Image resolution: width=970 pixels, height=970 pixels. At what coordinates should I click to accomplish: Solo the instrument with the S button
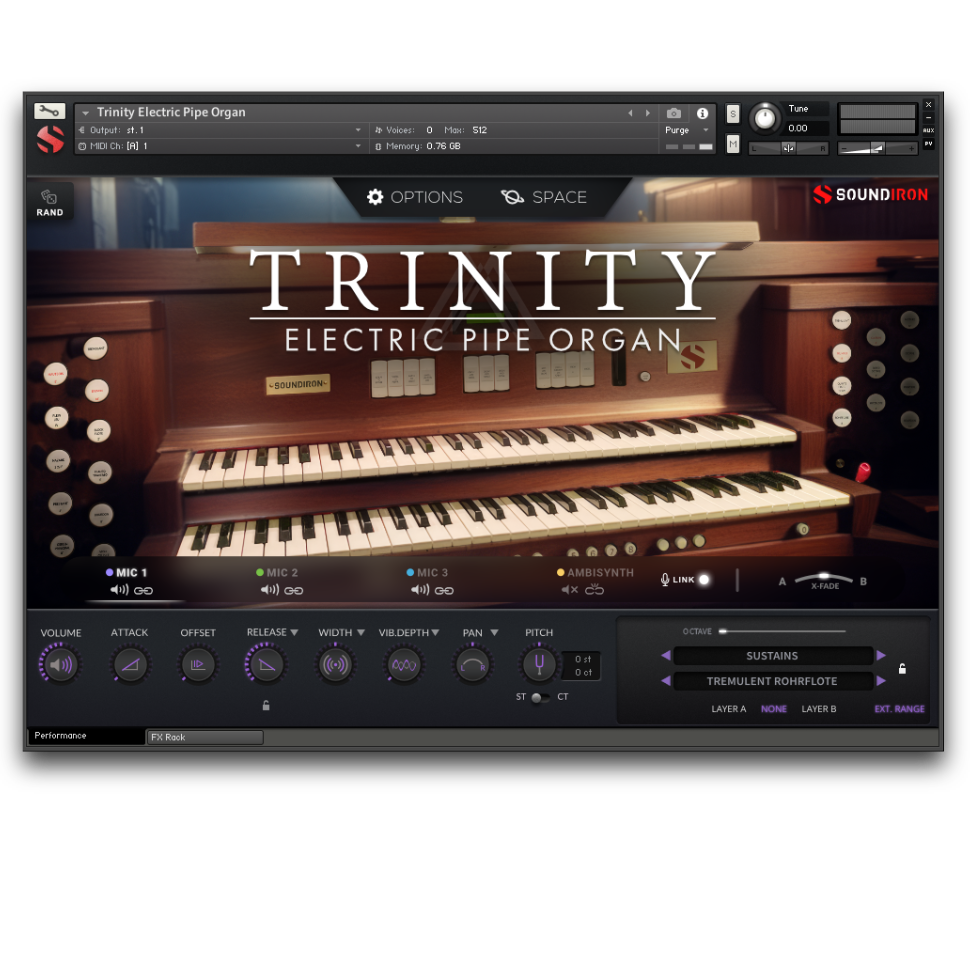click(732, 114)
